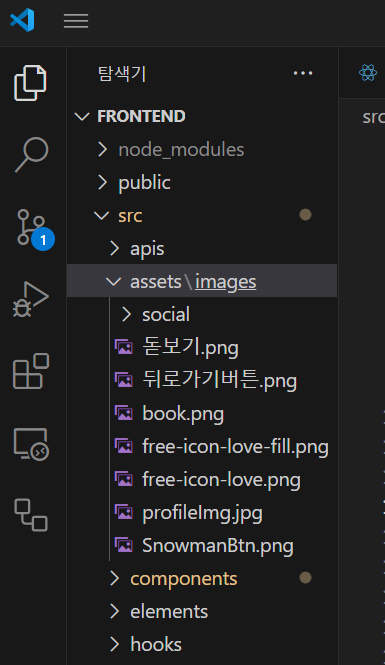
Task: Open Source Control with one pending change
Action: pyautogui.click(x=34, y=228)
